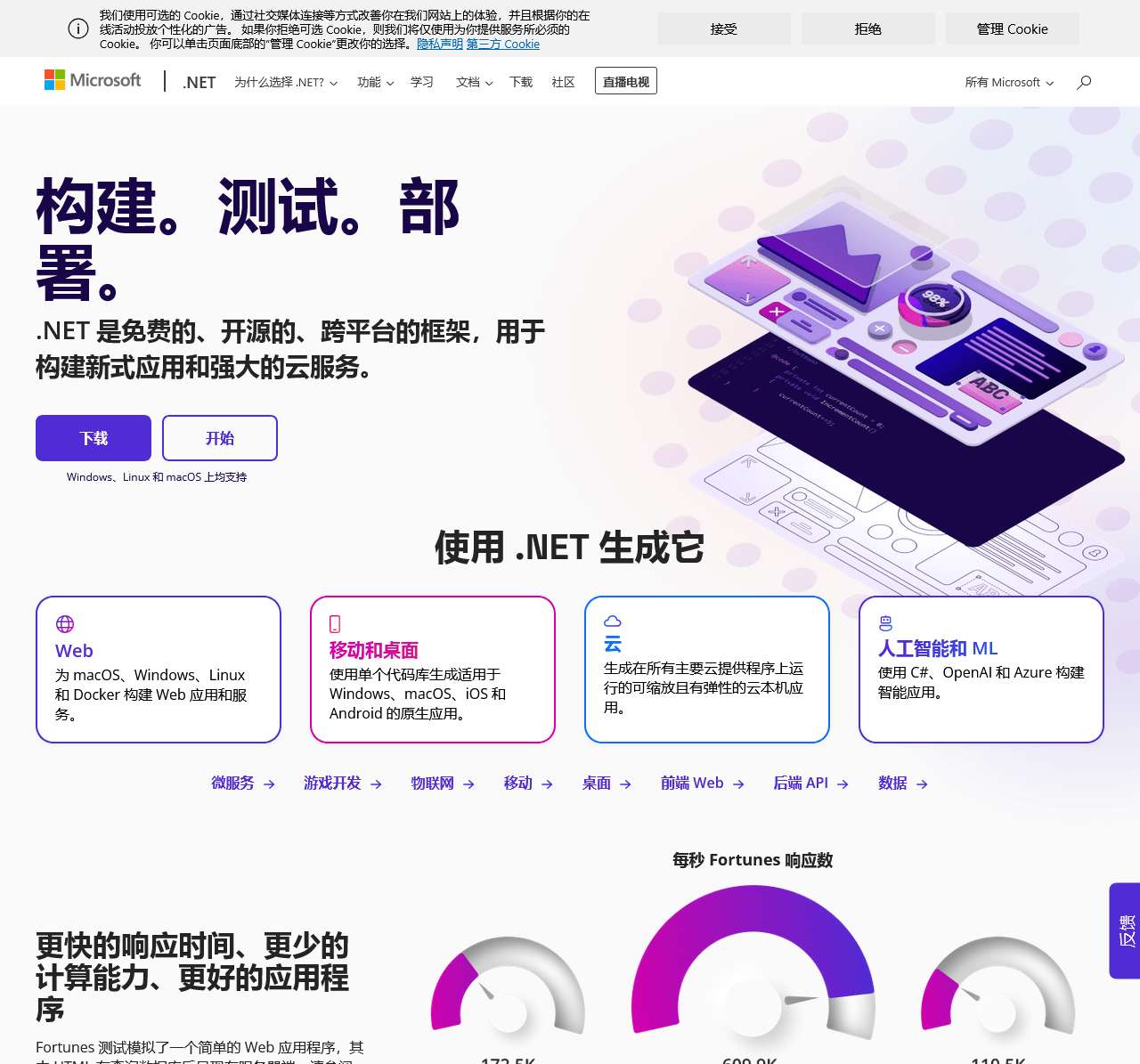Click the arrow next to 微服务

[x=269, y=784]
